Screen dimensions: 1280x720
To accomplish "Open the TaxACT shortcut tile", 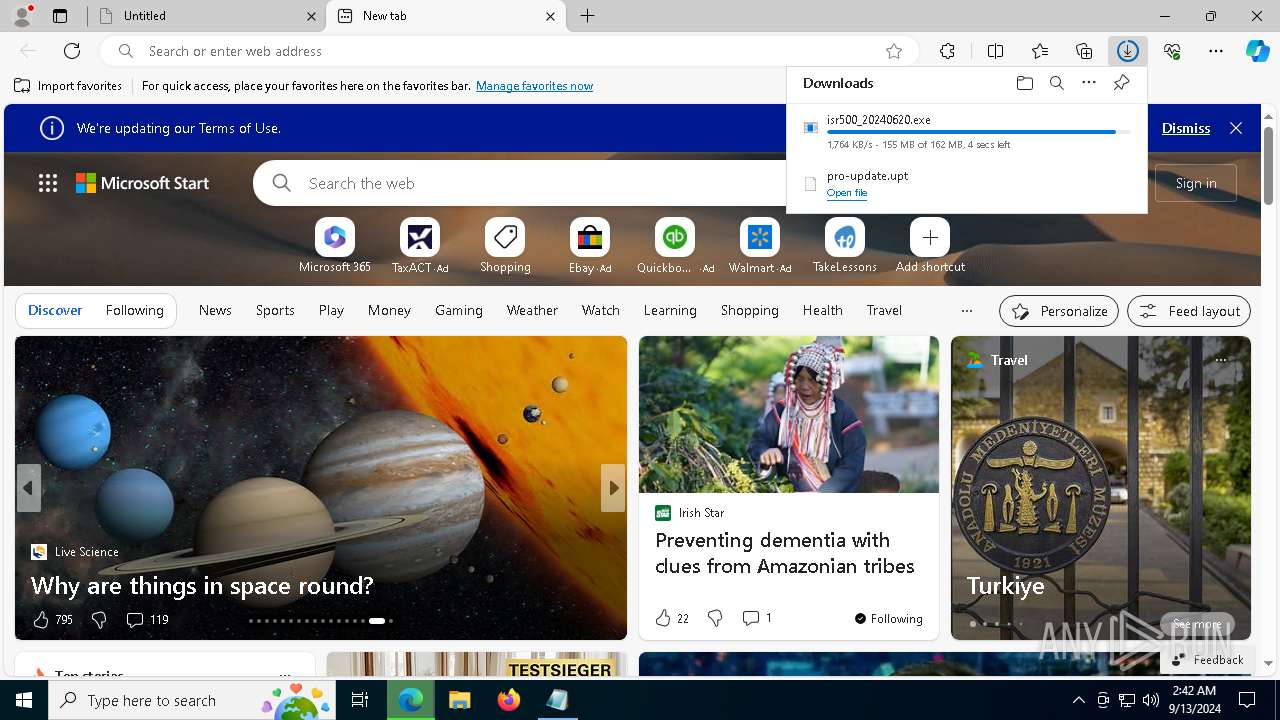I will (x=420, y=246).
